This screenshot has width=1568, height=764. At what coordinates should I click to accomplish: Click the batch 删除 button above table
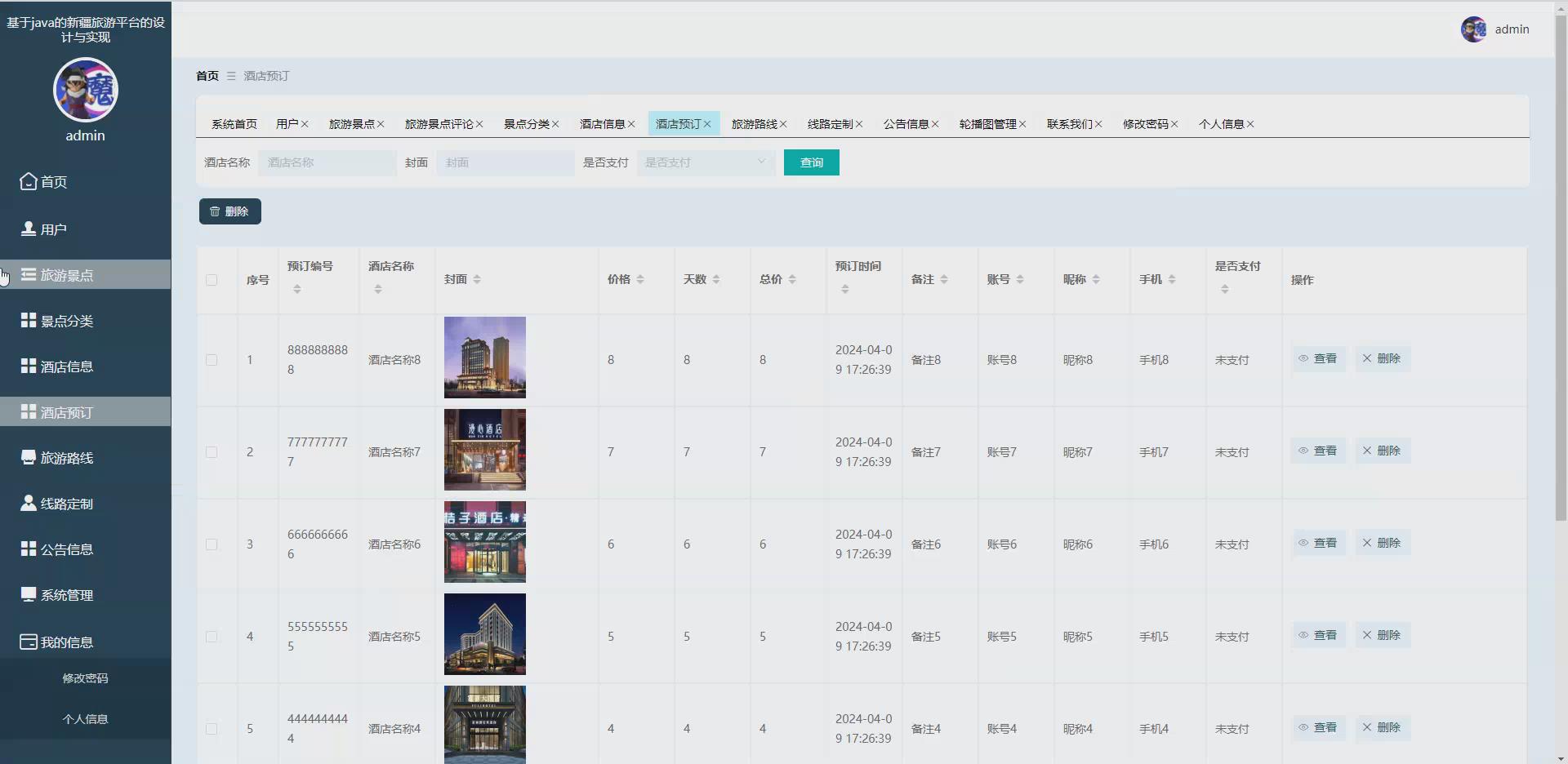230,211
